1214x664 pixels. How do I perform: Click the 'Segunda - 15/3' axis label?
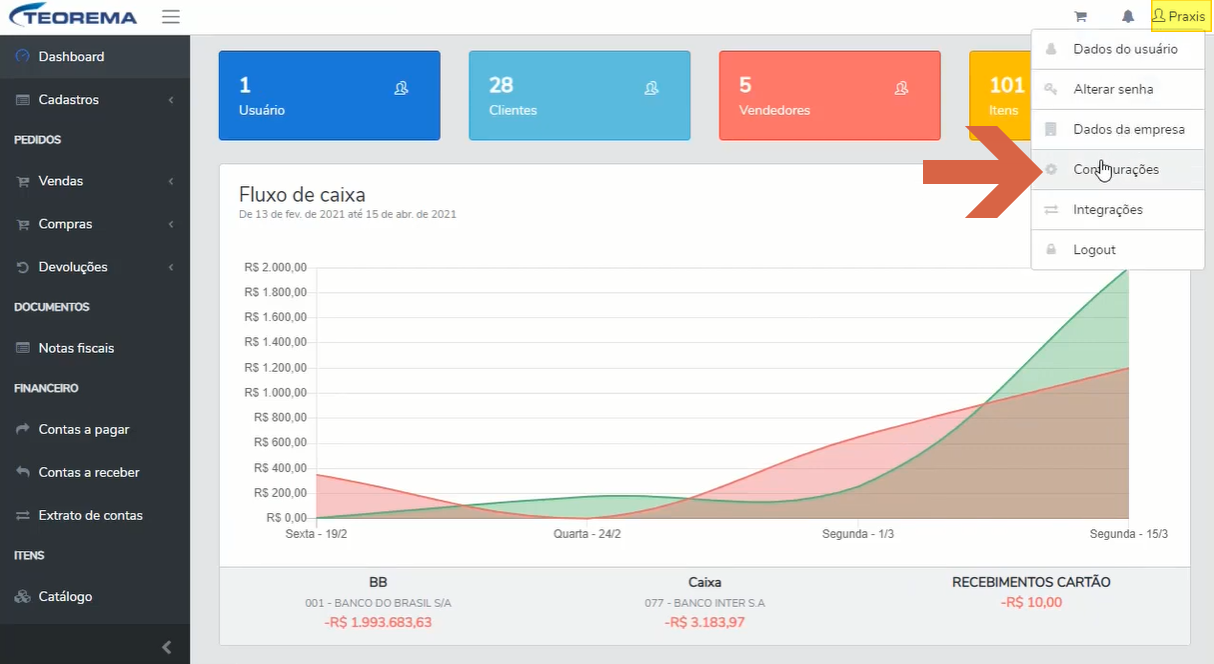pyautogui.click(x=1129, y=534)
